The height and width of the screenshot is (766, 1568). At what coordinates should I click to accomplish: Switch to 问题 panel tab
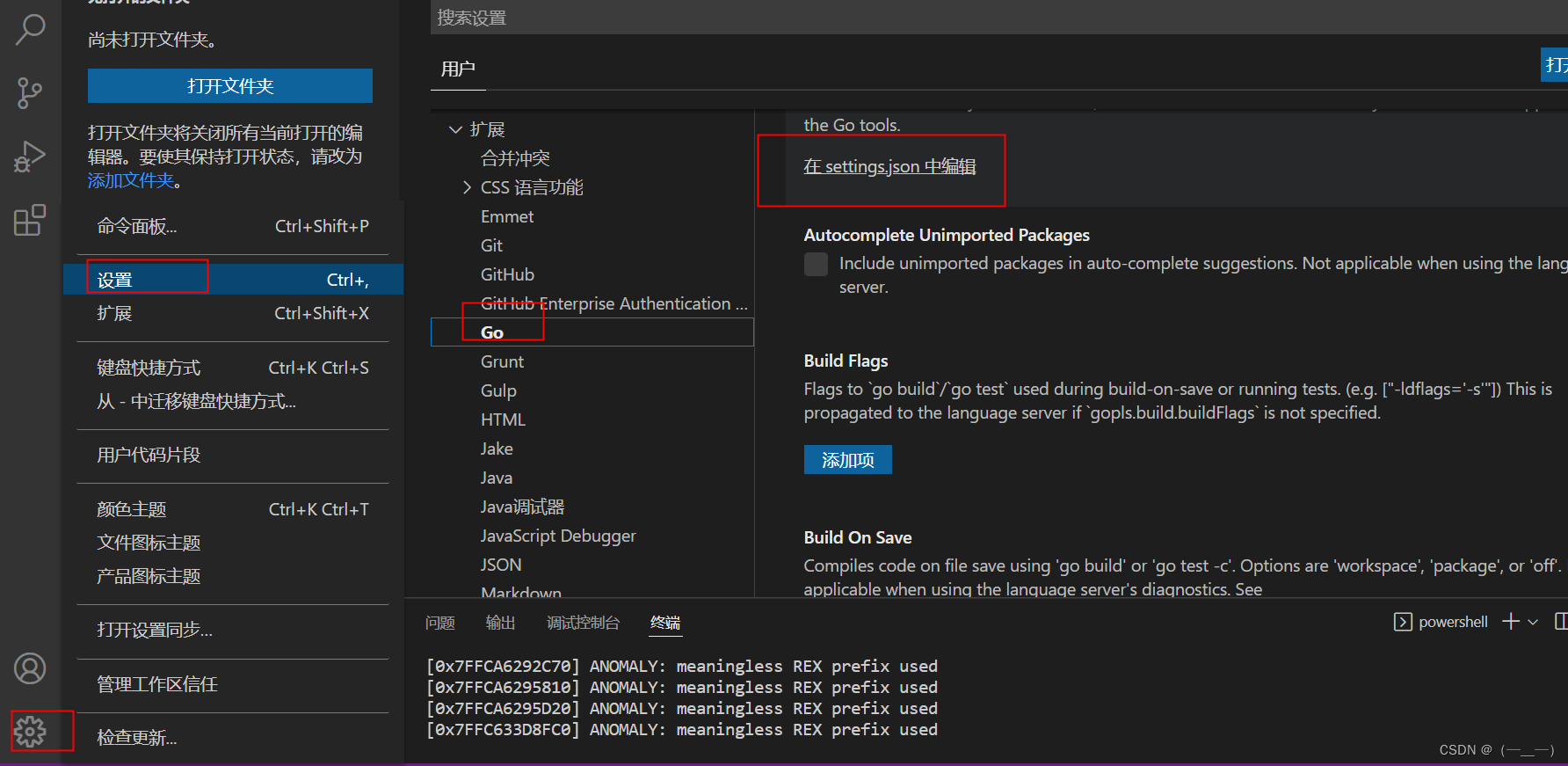coord(439,623)
